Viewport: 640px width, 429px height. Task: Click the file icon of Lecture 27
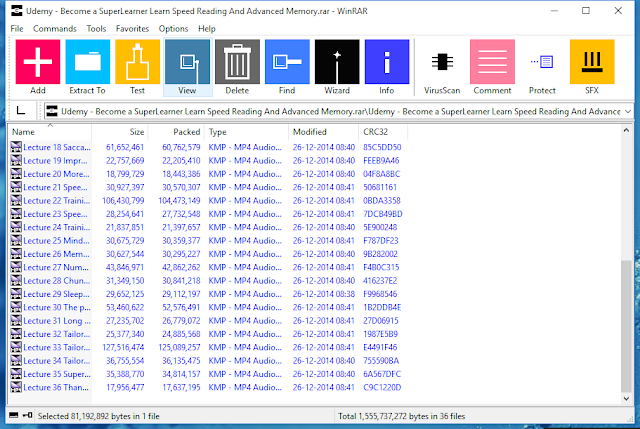16,267
